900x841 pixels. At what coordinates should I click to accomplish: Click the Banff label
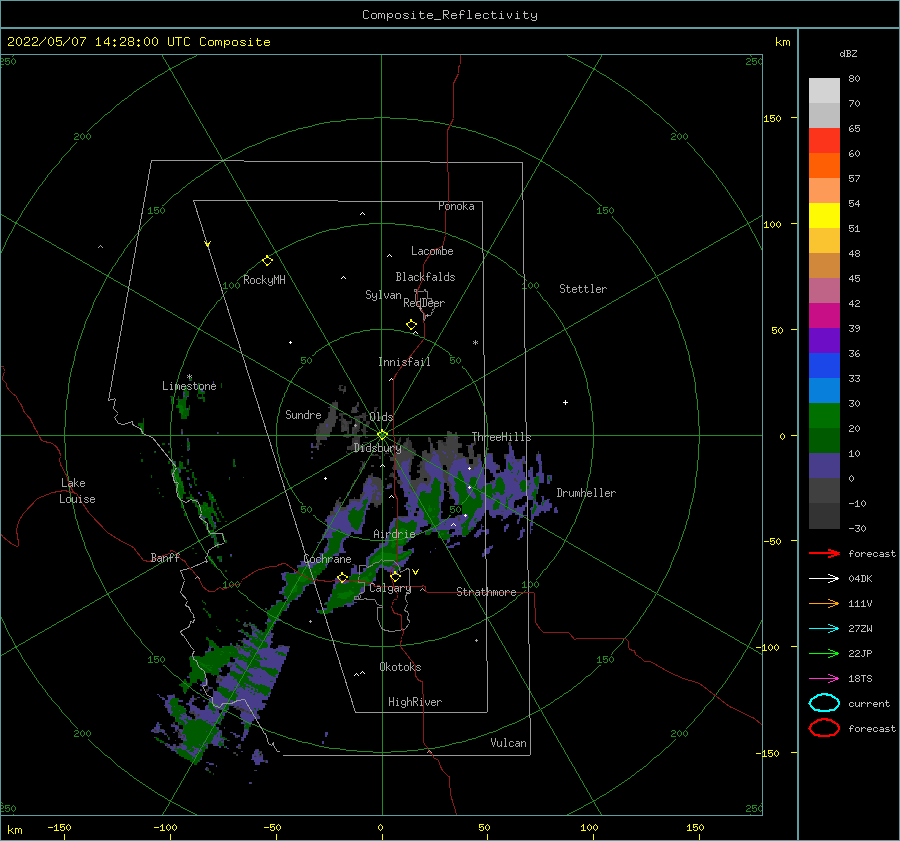pyautogui.click(x=165, y=558)
